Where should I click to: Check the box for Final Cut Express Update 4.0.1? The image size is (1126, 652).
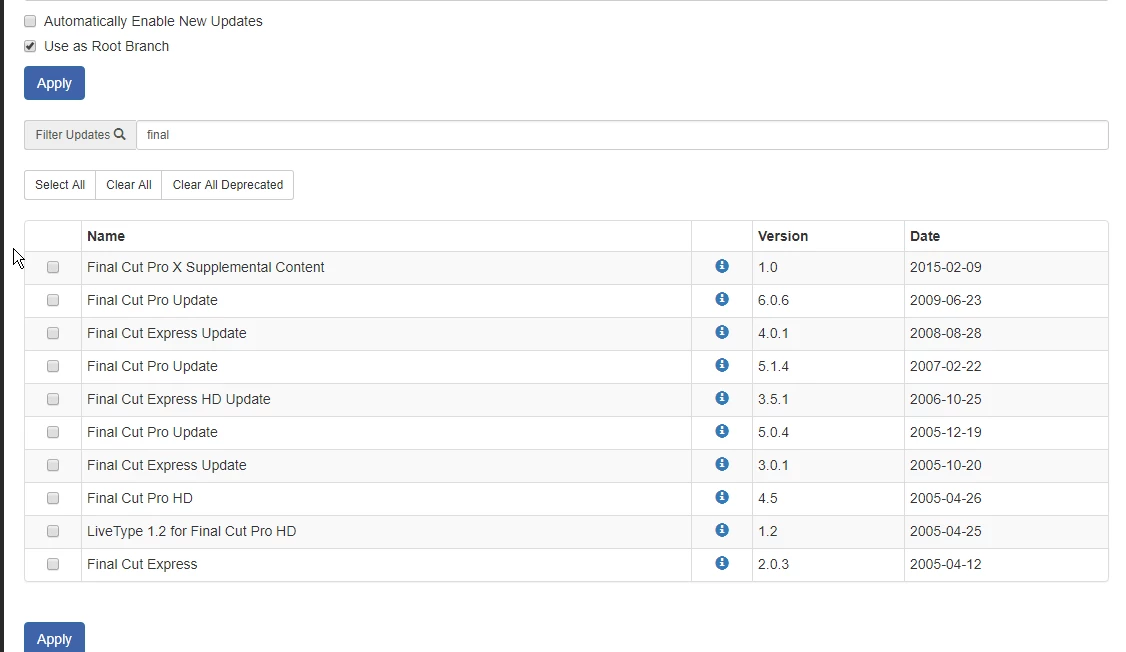53,333
